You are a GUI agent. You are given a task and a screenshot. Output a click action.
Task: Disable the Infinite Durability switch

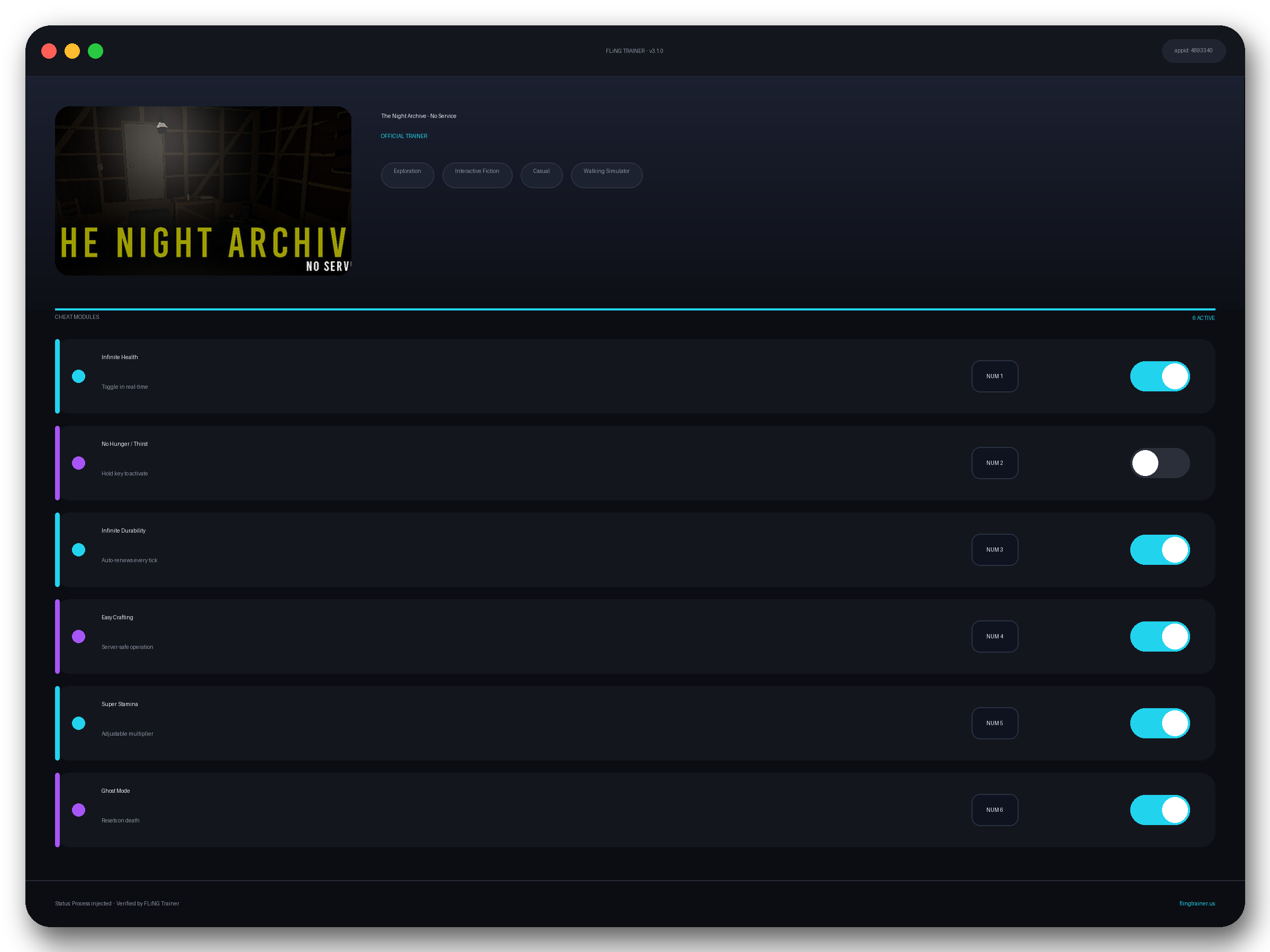pos(1160,550)
